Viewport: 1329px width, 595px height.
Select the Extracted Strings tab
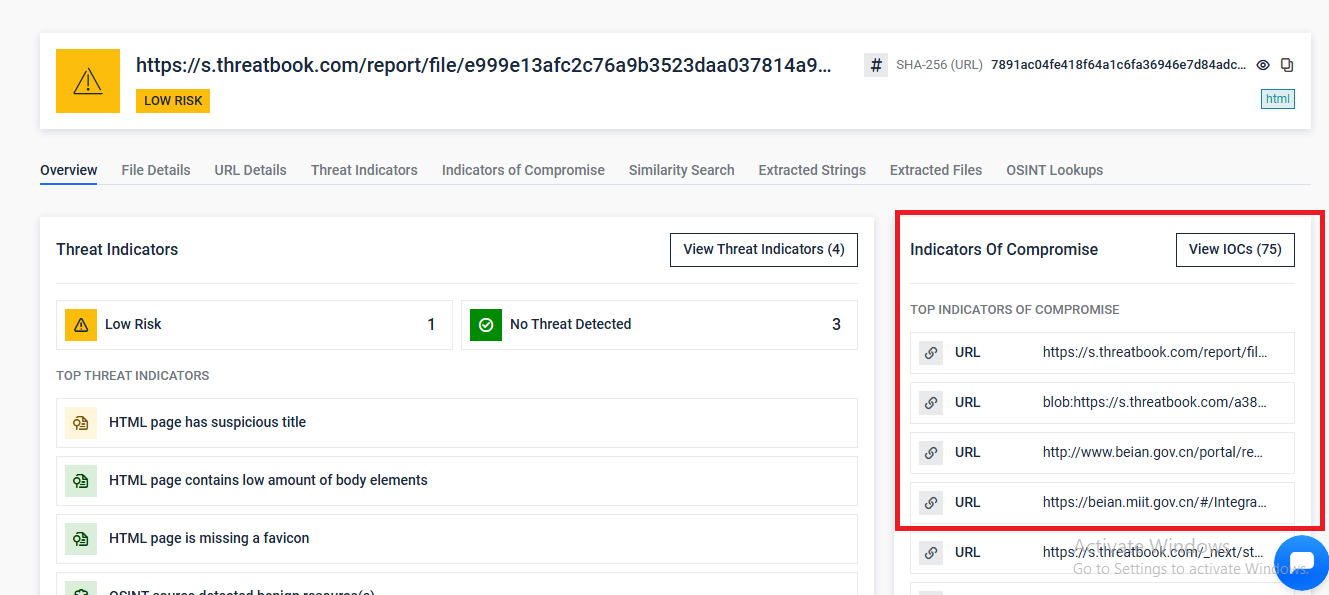(x=812, y=170)
